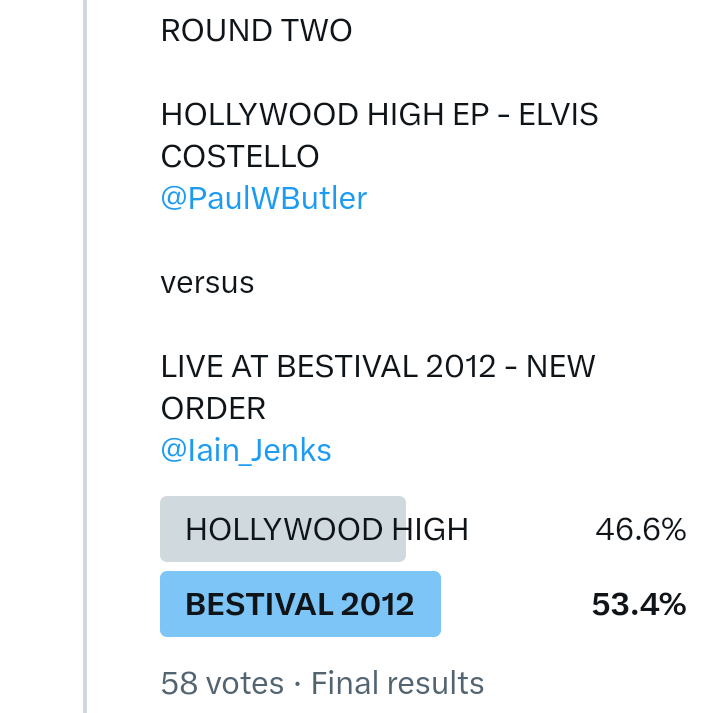Image resolution: width=720 pixels, height=713 pixels.
Task: Click the 2012 year in the tweet text
Action: coord(460,366)
